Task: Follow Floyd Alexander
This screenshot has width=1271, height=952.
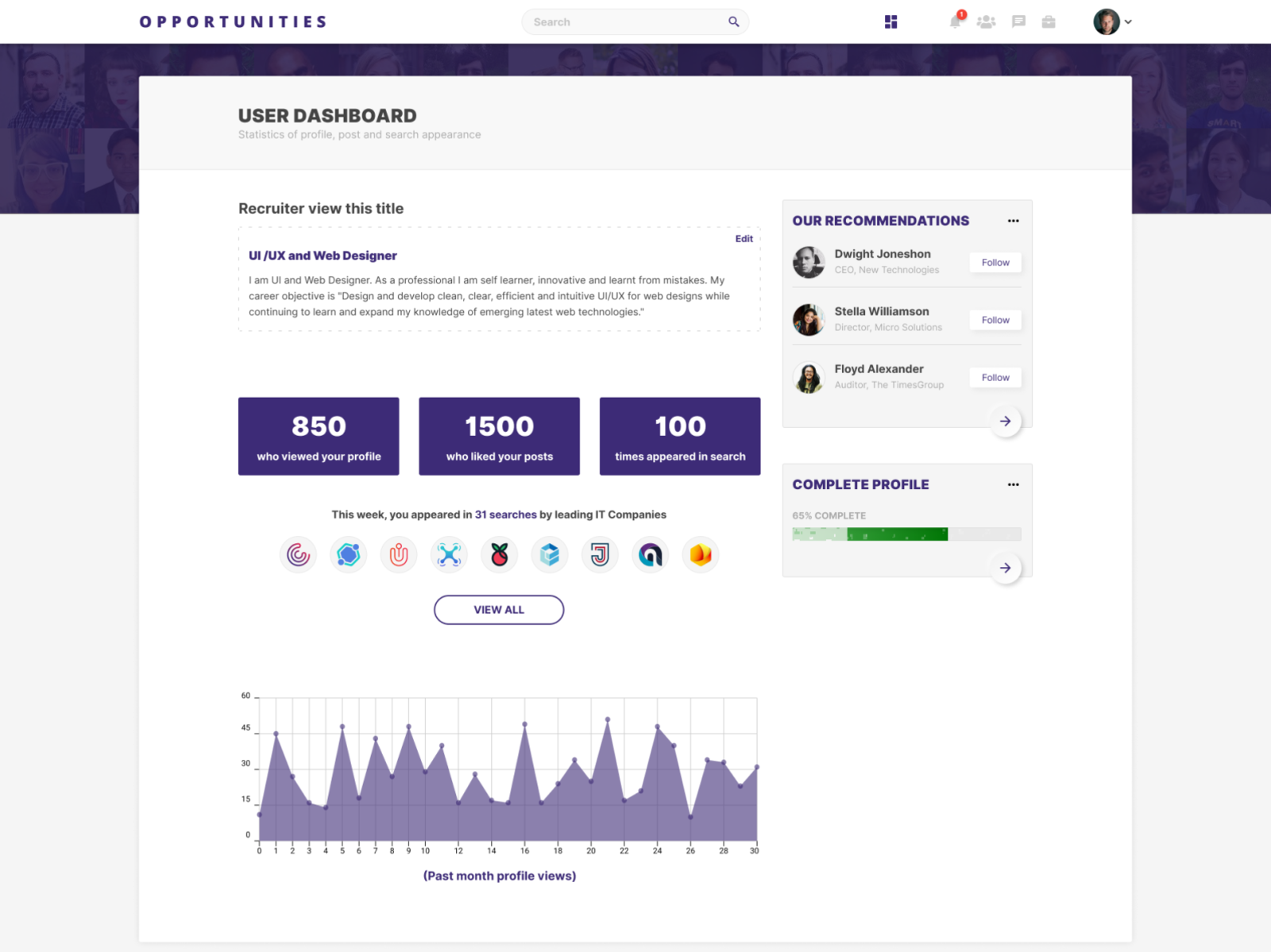Action: click(995, 378)
